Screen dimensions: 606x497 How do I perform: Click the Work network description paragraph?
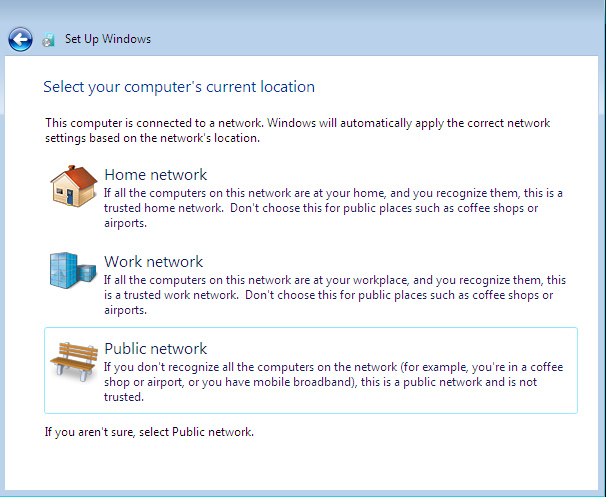coord(335,295)
